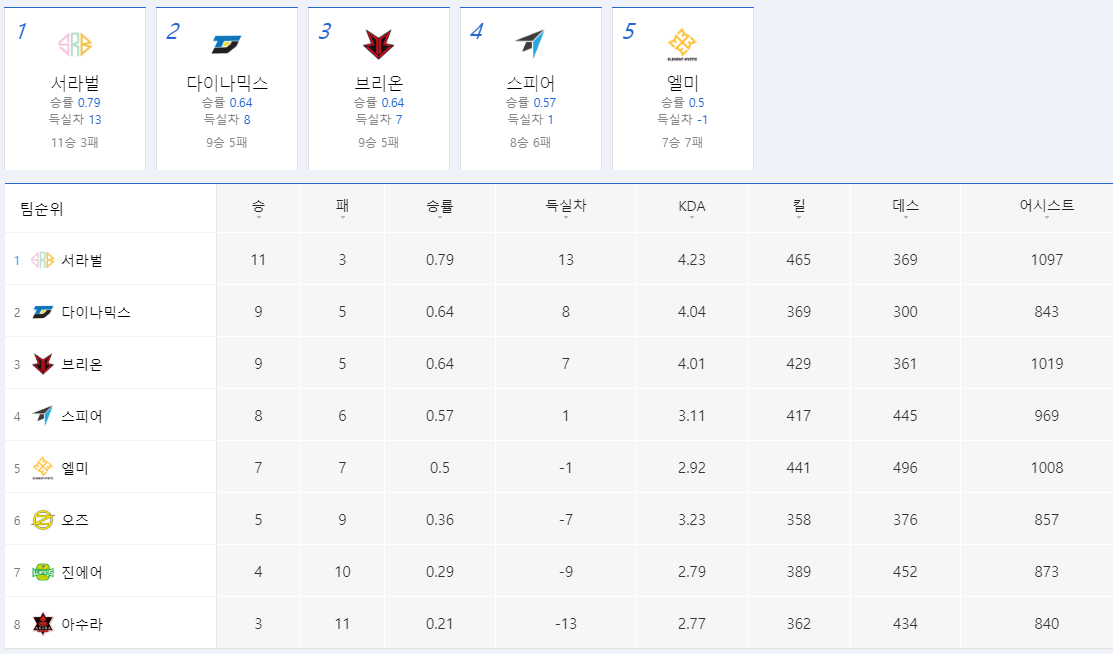
Task: Click 진에어 losses value 10
Action: point(342,572)
